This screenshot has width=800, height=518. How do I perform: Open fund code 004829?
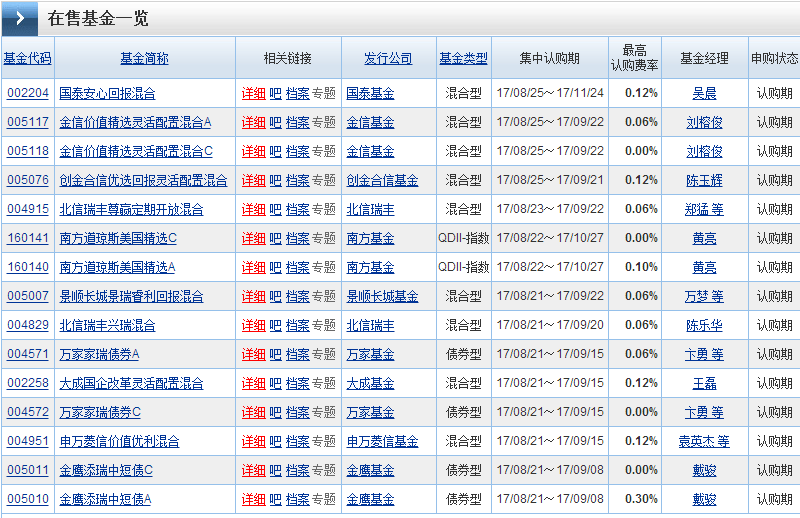(28, 325)
